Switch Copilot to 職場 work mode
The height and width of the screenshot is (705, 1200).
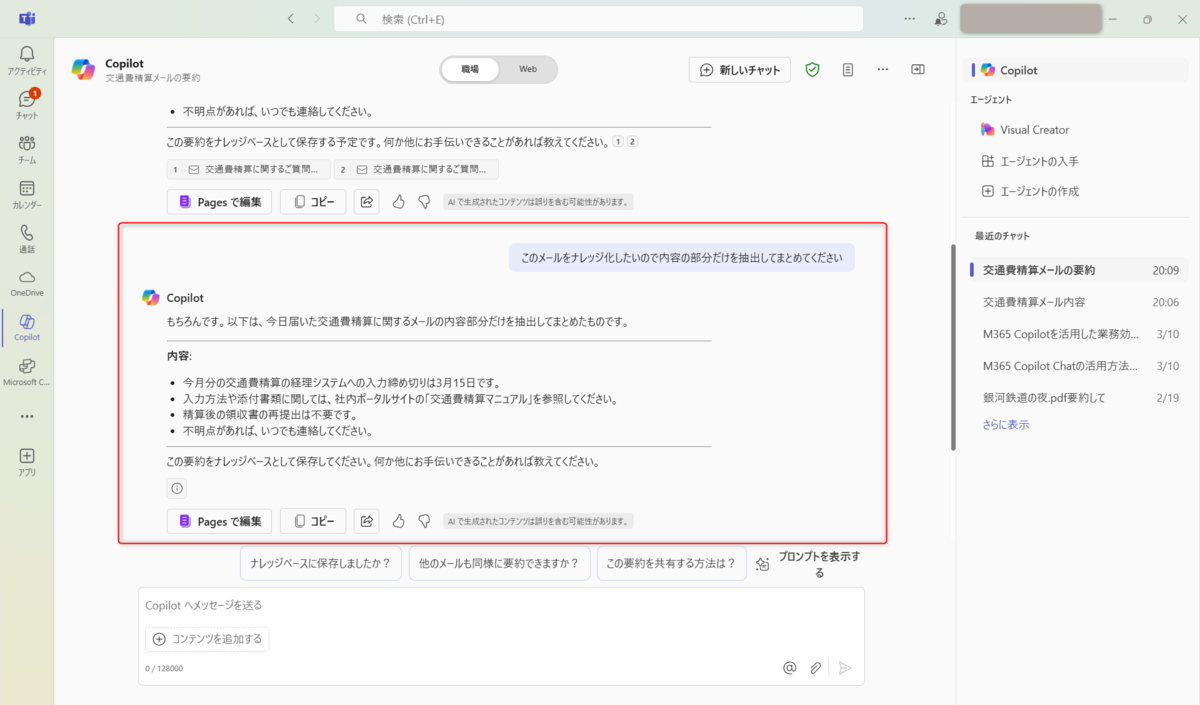tap(470, 69)
